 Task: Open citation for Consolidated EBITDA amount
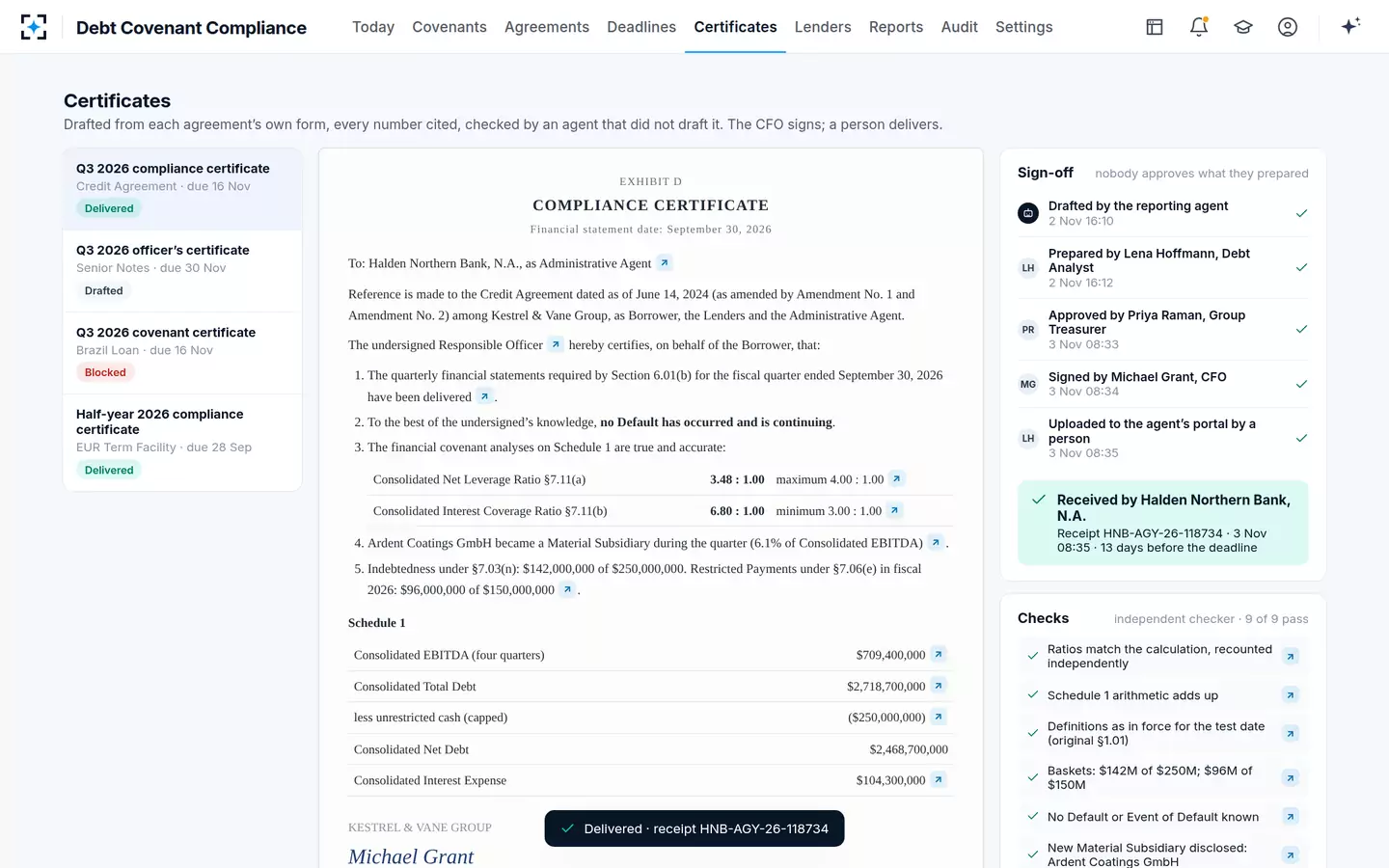(x=939, y=654)
